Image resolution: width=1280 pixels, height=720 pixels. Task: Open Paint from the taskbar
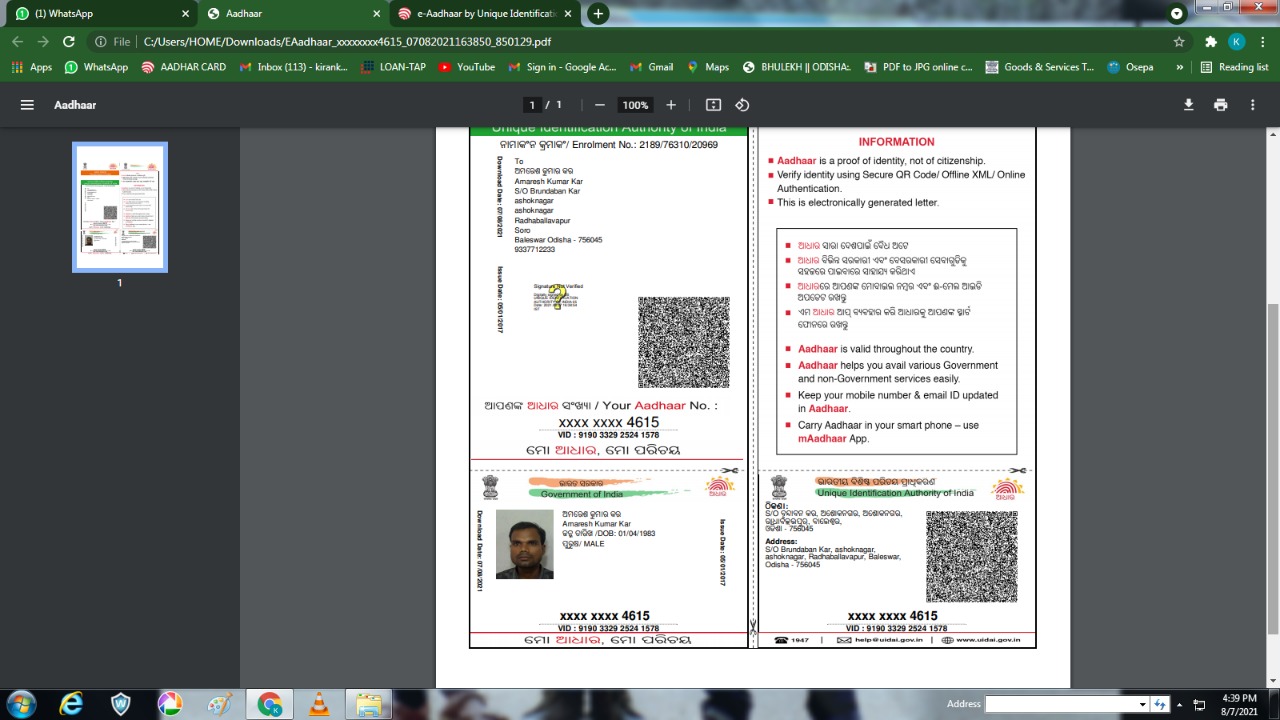coord(220,704)
